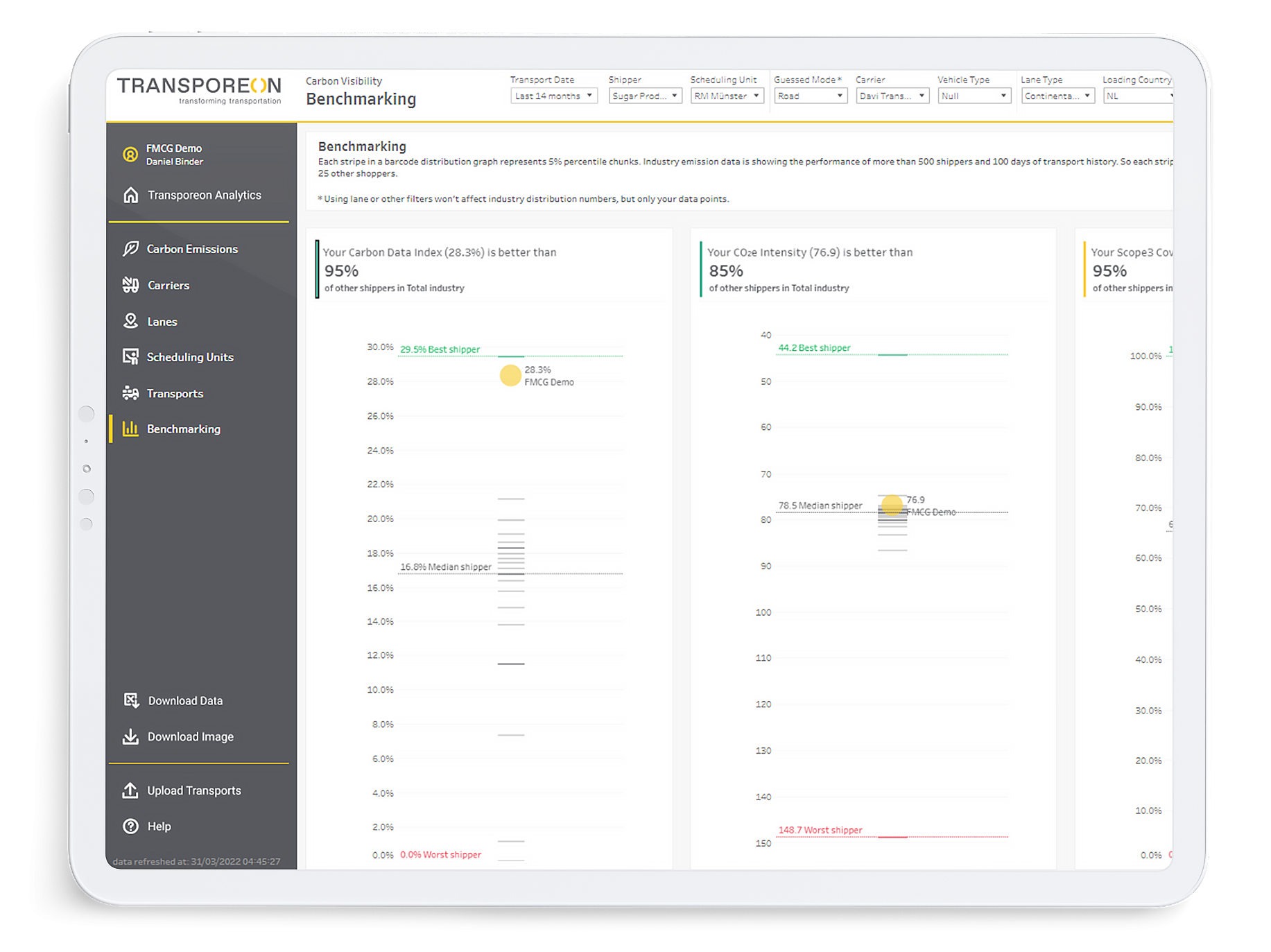This screenshot has width=1271, height=952.
Task: Click the Scope3 coverage summary heading
Action: 1132,252
